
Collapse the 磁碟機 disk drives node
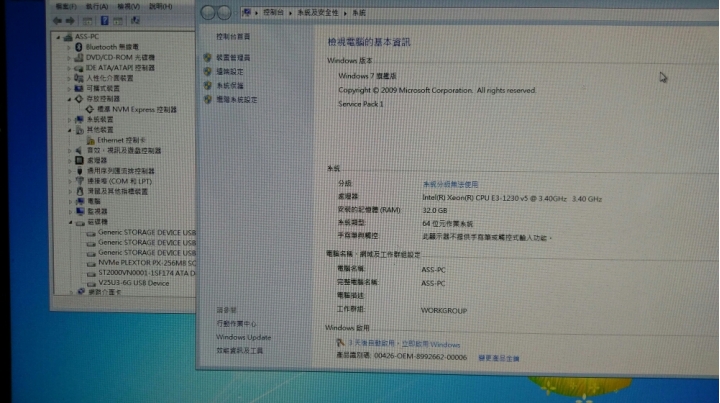click(71, 222)
